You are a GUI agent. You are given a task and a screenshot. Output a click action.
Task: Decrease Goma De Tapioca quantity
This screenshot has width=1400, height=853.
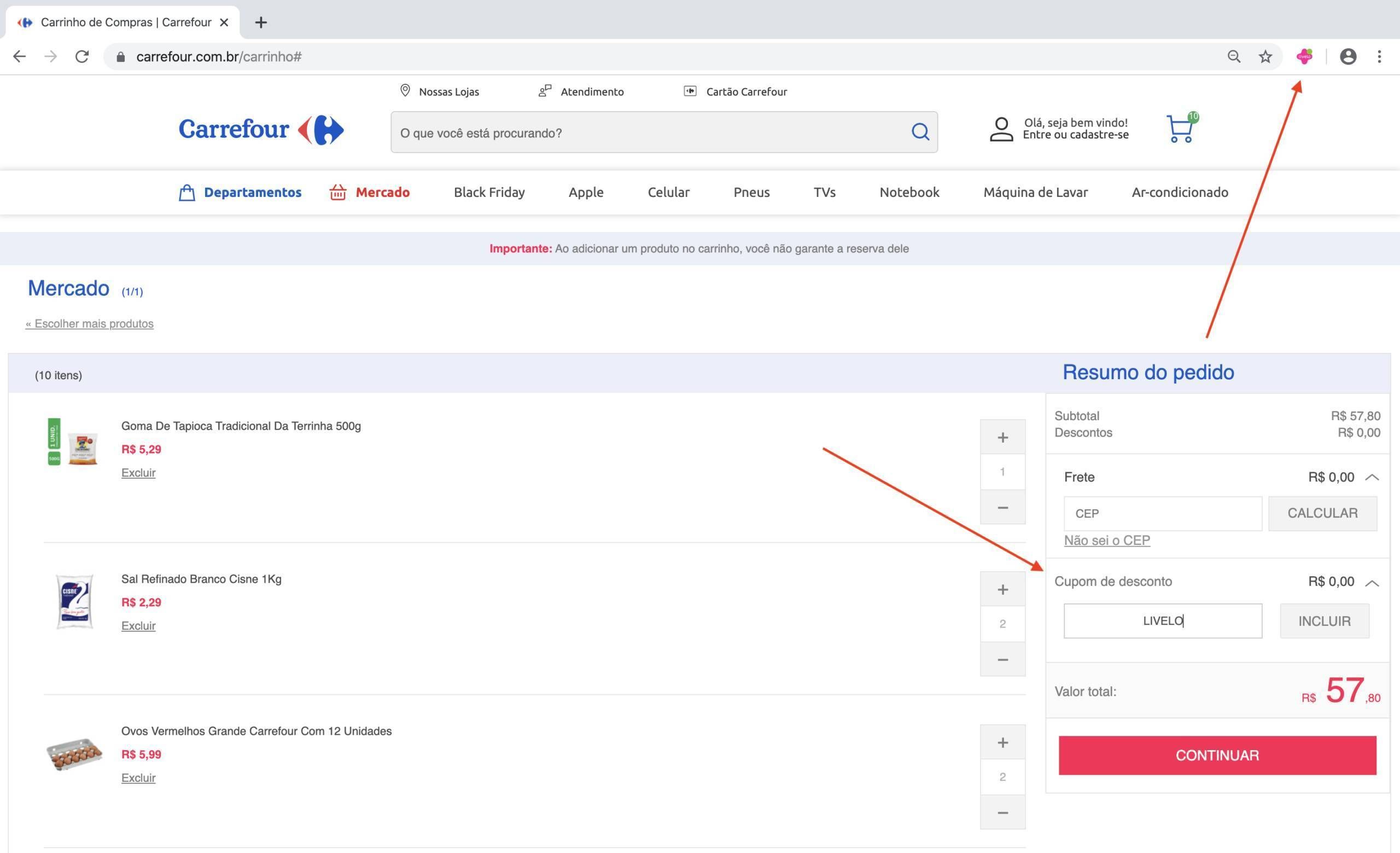point(1002,507)
